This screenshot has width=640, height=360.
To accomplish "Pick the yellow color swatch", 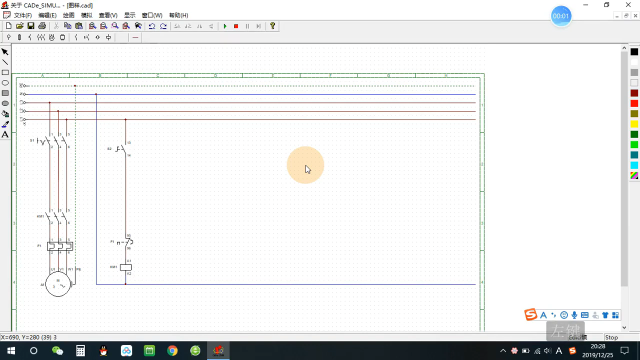I will pos(634,124).
